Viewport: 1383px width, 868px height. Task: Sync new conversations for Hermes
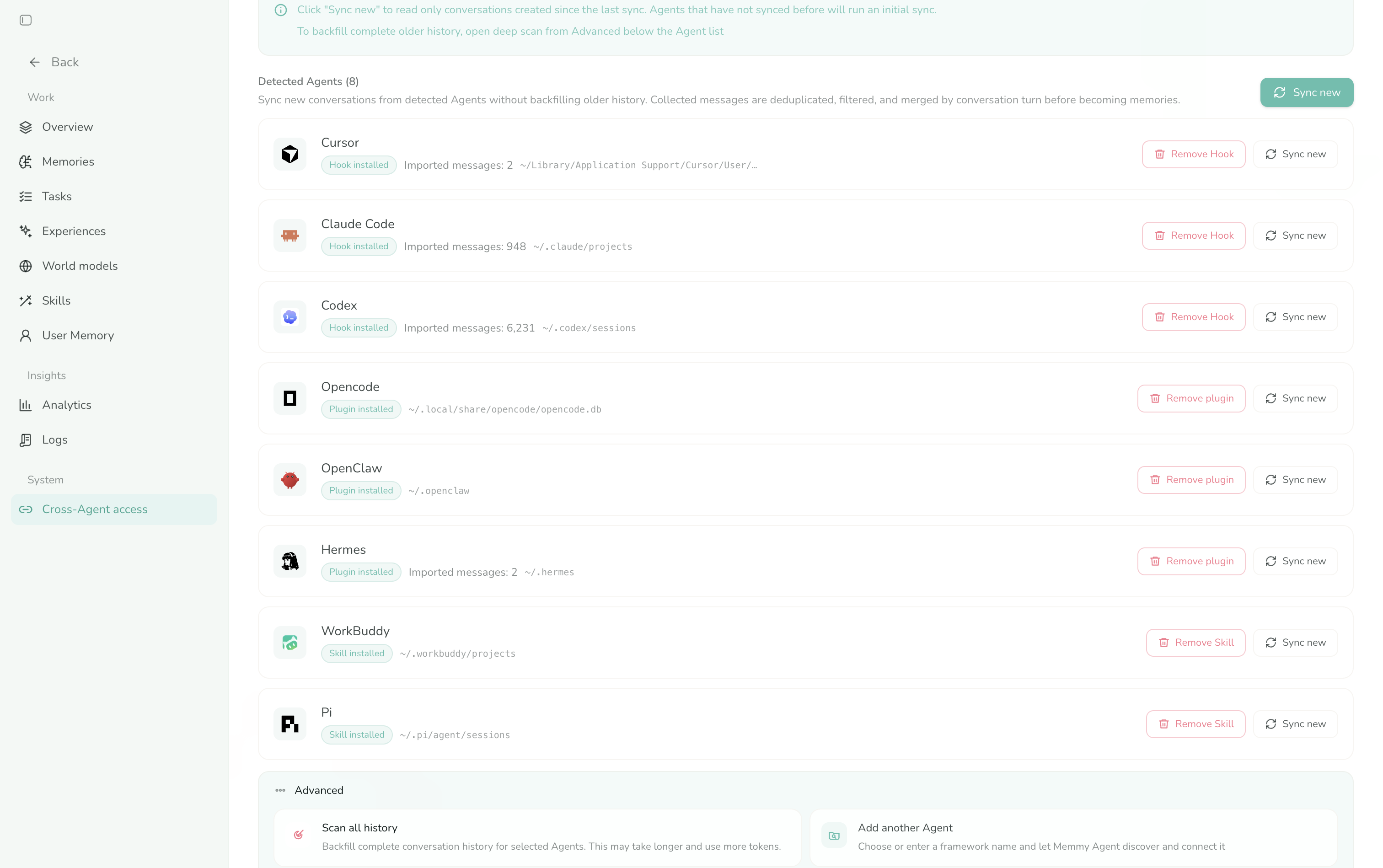1295,561
